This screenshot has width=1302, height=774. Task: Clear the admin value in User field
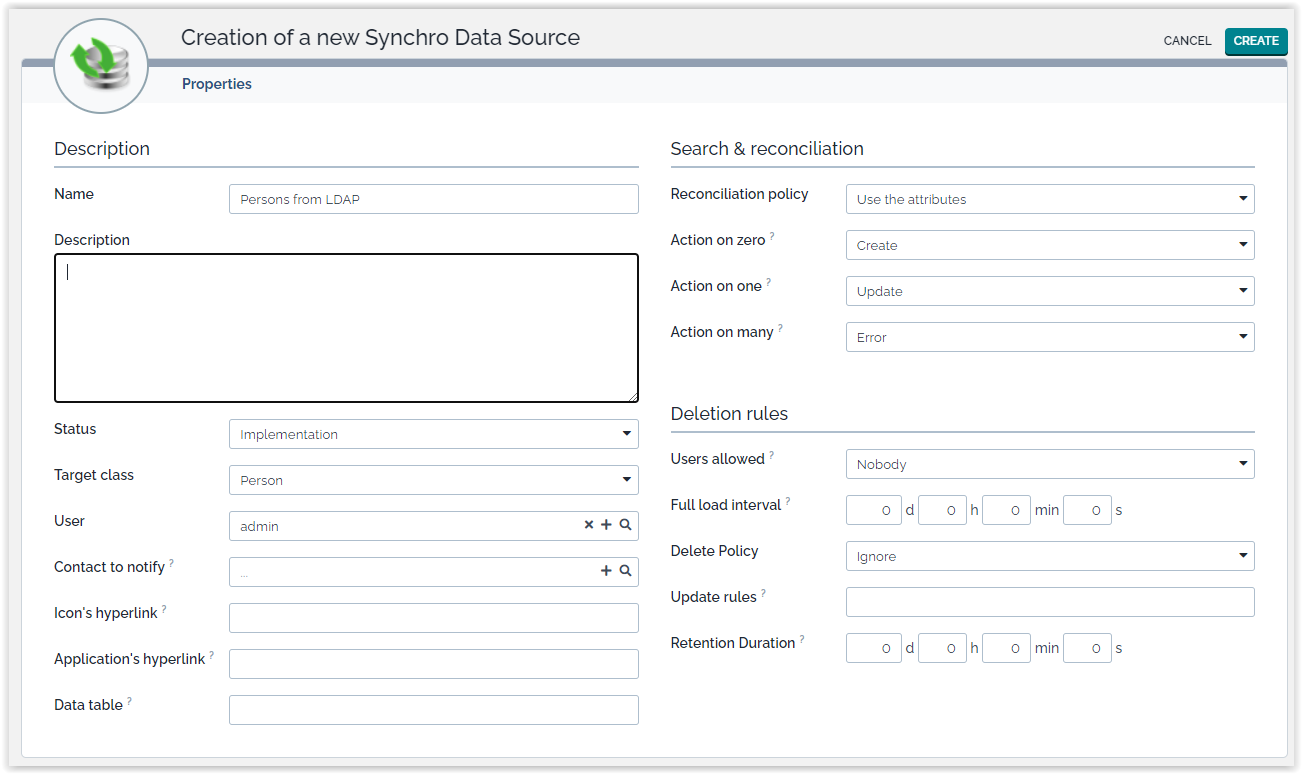pyautogui.click(x=589, y=525)
